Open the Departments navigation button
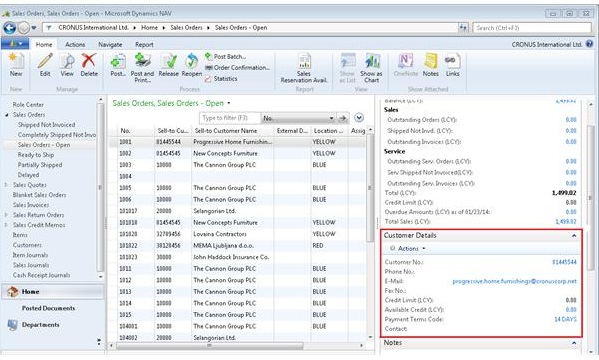 (40, 325)
